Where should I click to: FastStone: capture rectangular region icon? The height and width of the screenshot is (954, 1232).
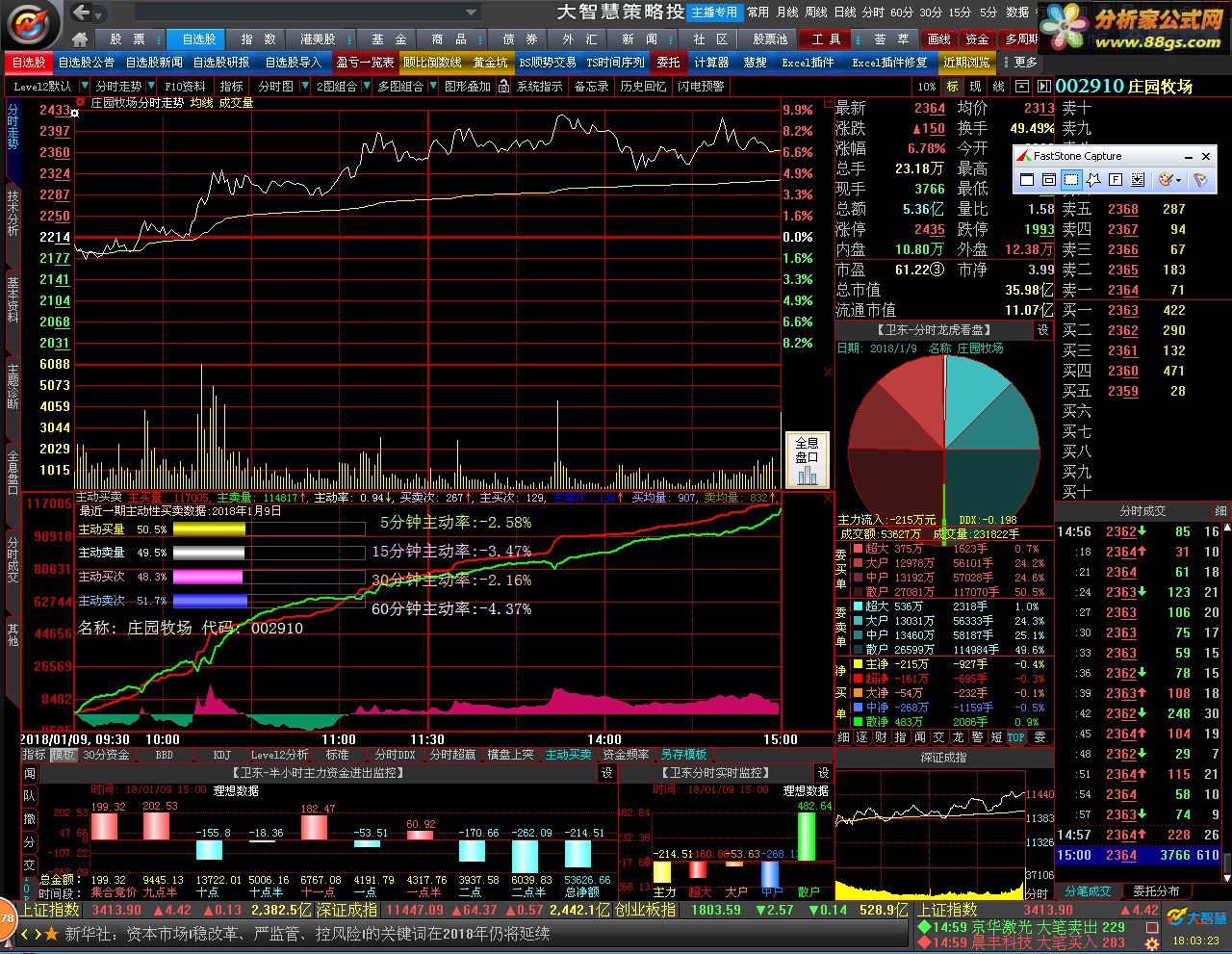coord(1071,180)
